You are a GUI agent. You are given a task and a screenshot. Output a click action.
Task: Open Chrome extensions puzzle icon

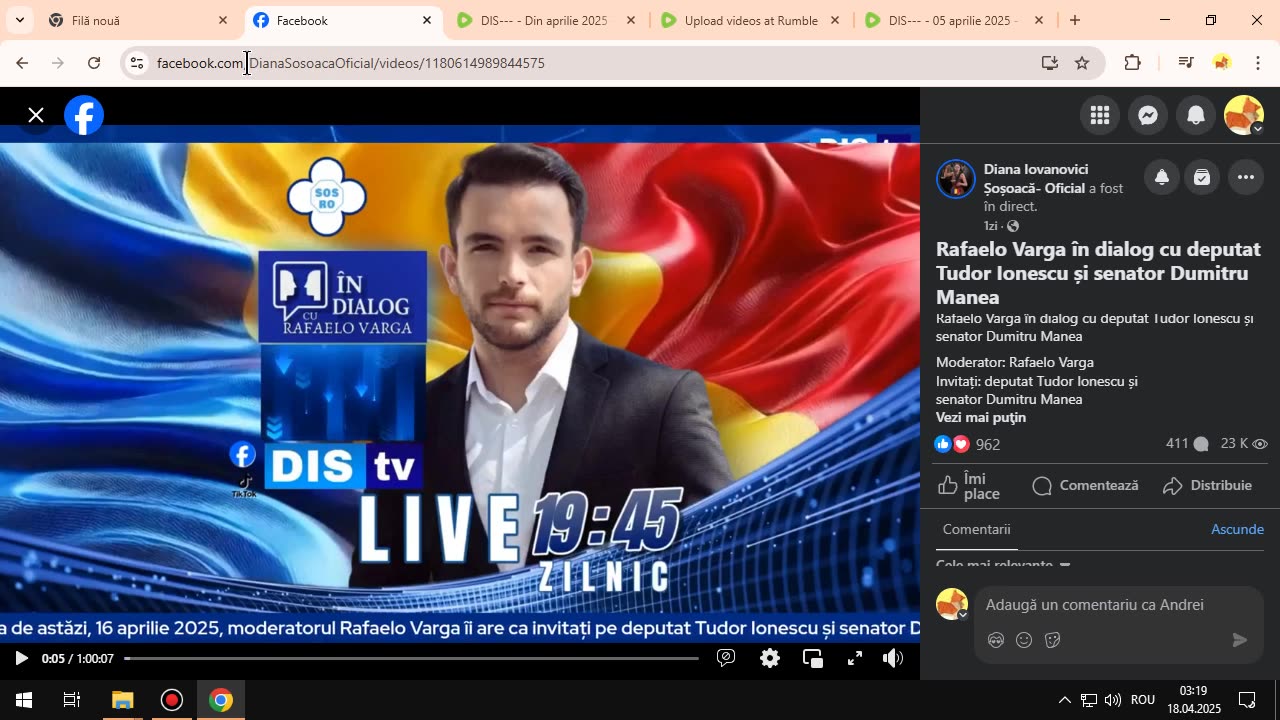1133,63
